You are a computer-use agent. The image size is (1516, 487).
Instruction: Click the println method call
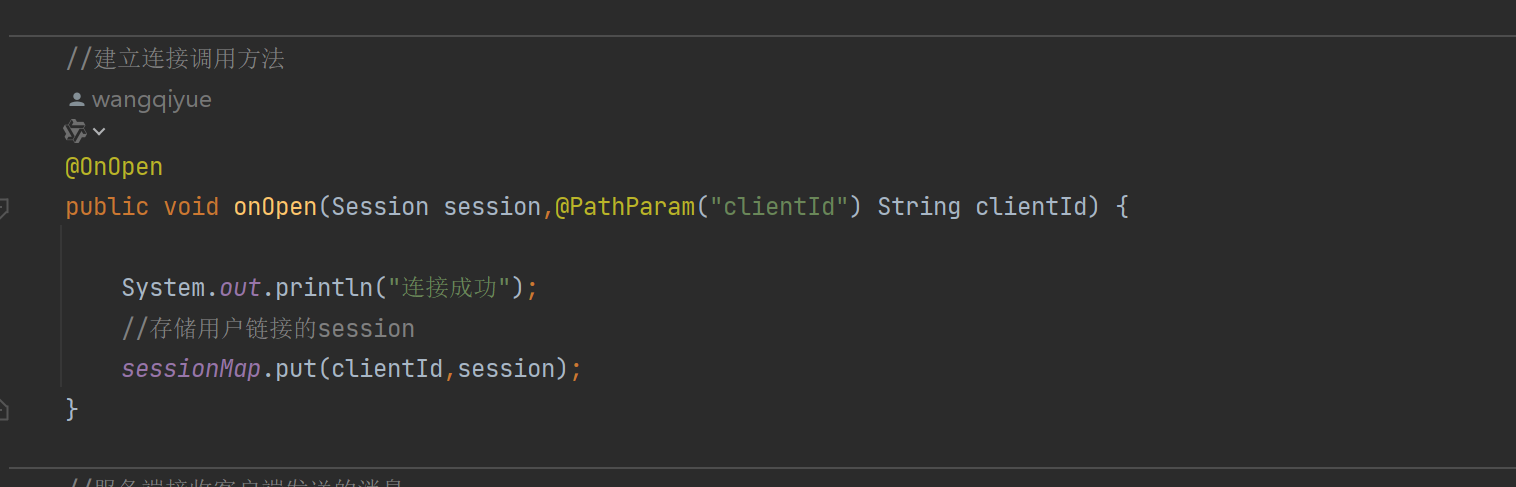(x=324, y=288)
